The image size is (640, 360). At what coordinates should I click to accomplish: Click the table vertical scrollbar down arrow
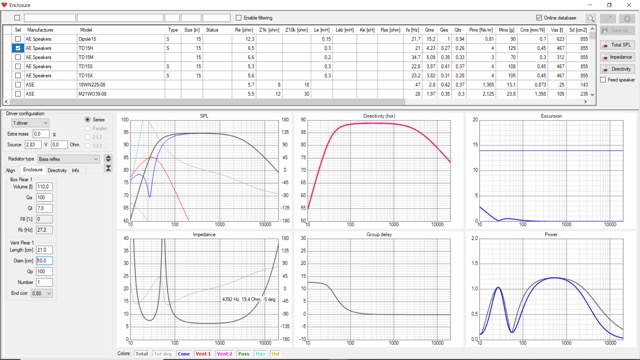pyautogui.click(x=592, y=94)
